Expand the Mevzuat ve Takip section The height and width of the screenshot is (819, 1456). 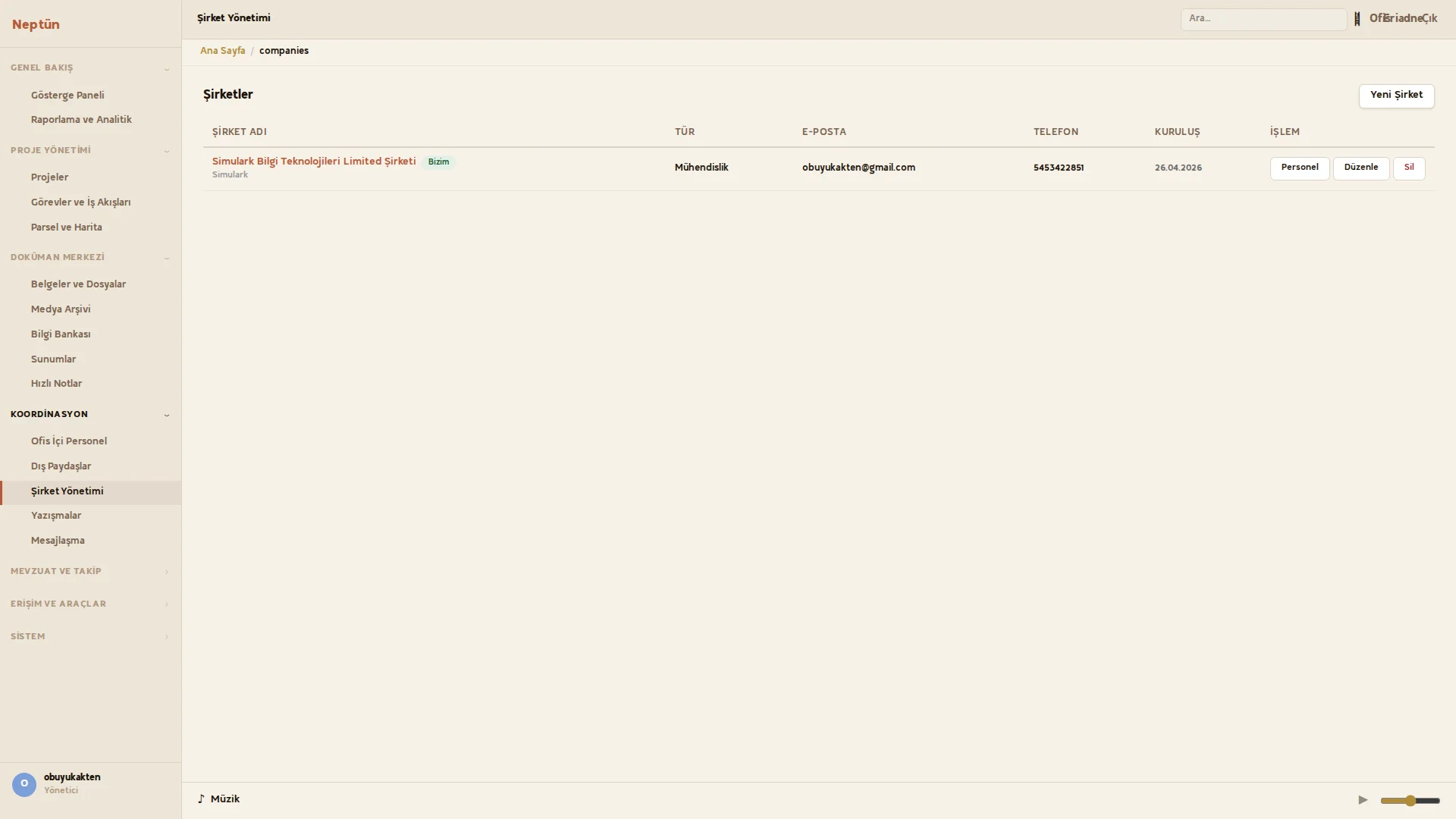click(x=90, y=572)
